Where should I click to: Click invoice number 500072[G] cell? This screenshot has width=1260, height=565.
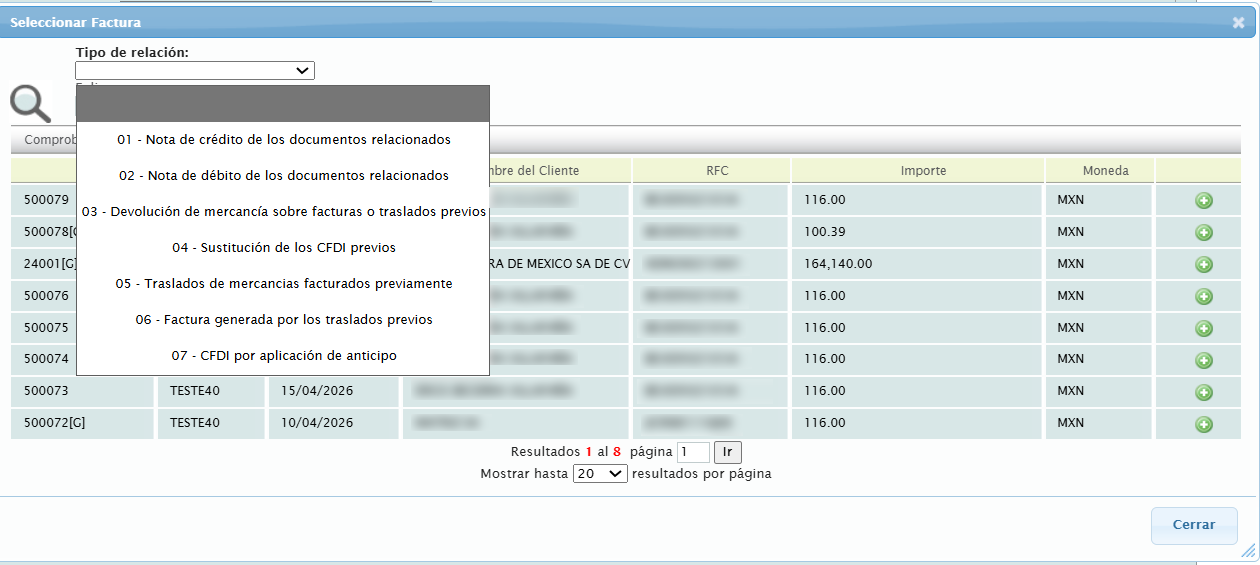(x=82, y=423)
